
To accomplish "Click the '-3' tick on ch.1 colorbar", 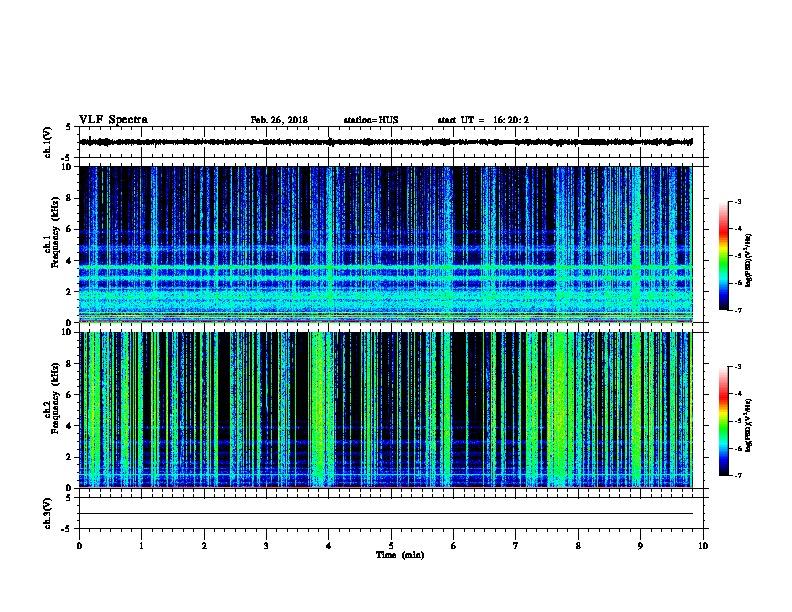I will pos(737,202).
